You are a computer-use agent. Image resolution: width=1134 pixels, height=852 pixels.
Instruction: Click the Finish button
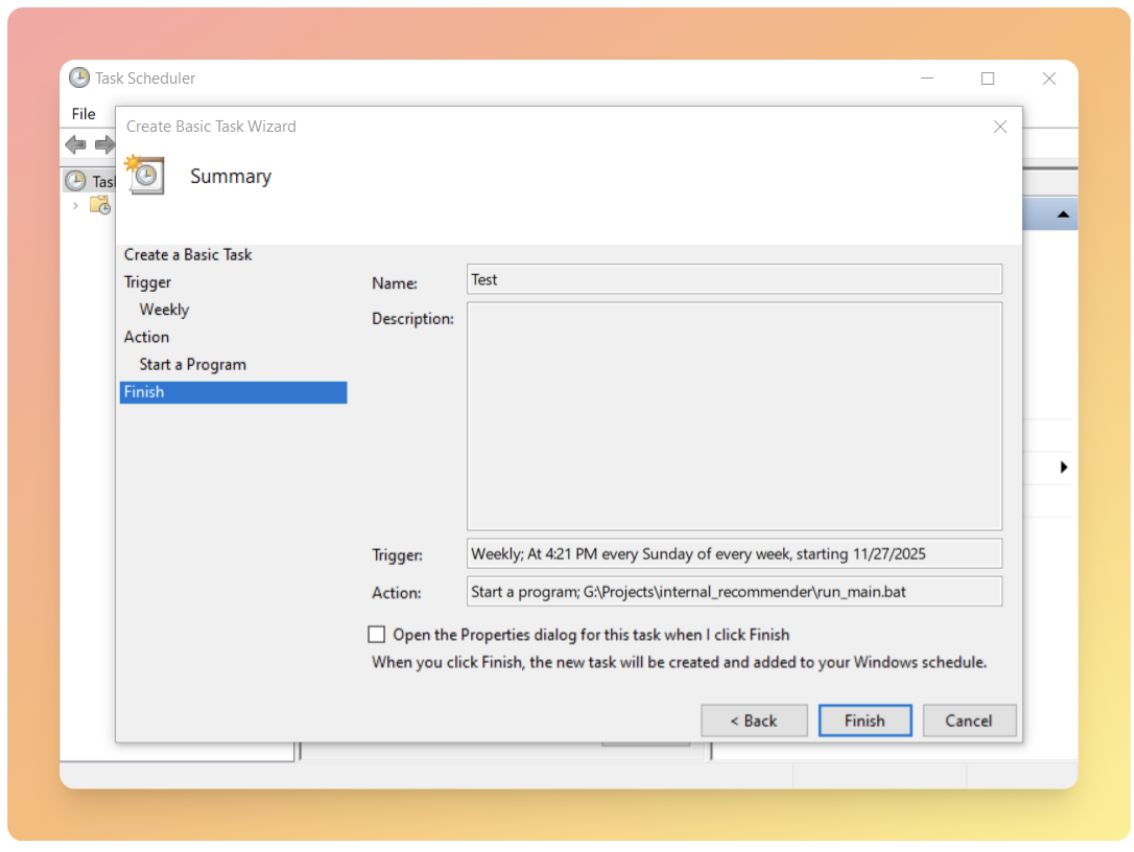864,721
